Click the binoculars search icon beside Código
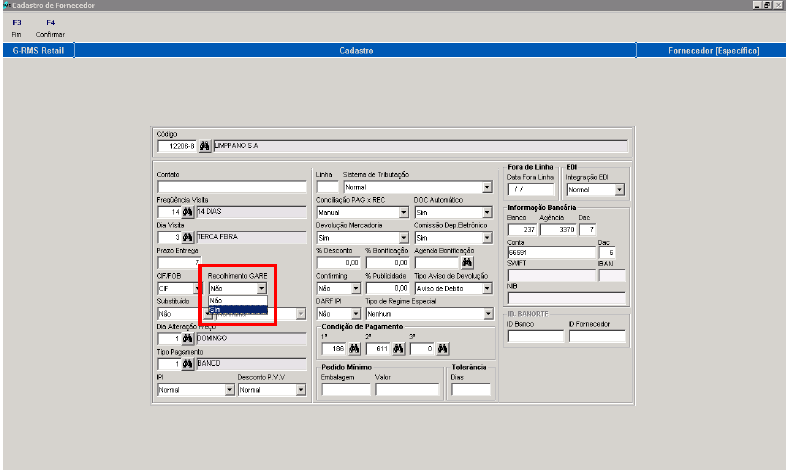 coord(204,146)
